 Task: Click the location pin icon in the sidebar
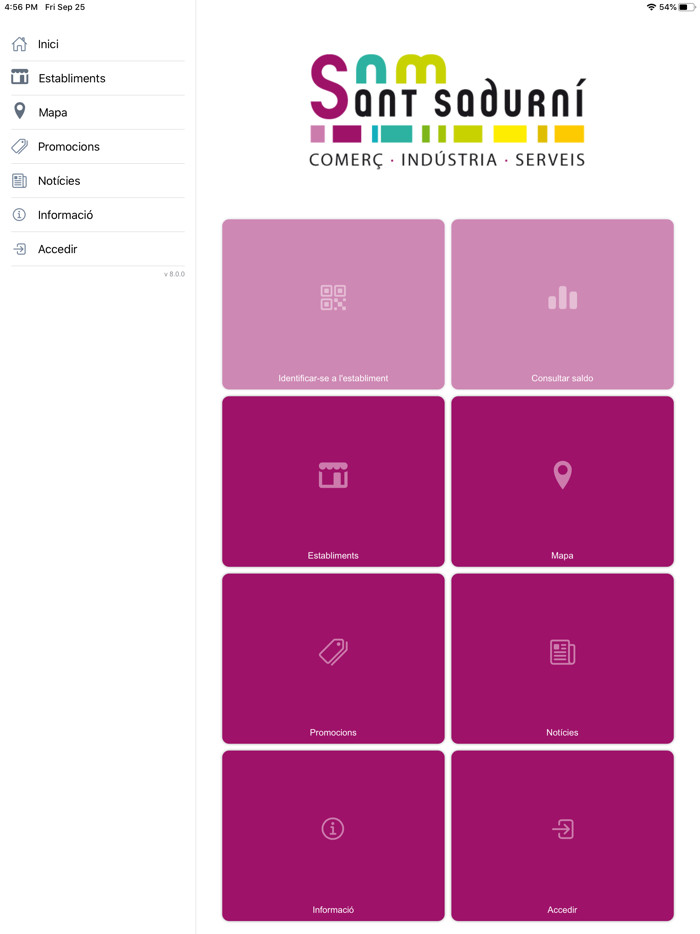20,111
